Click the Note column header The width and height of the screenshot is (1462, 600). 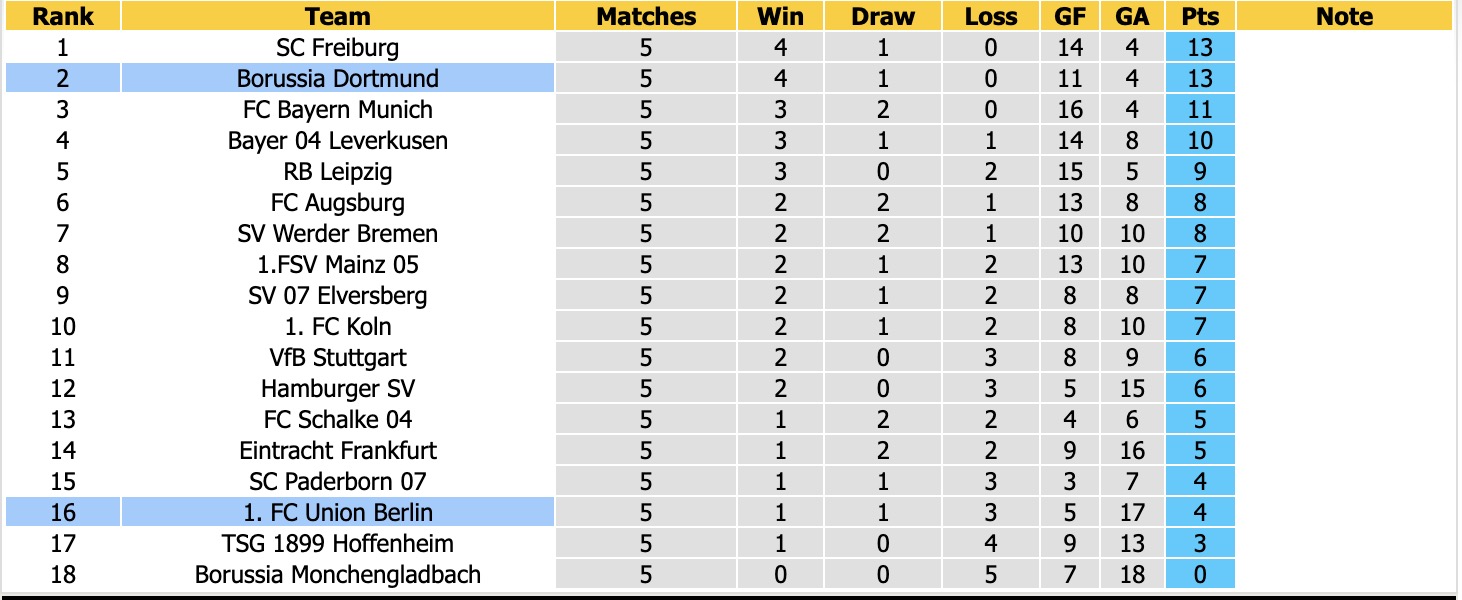pos(1345,16)
